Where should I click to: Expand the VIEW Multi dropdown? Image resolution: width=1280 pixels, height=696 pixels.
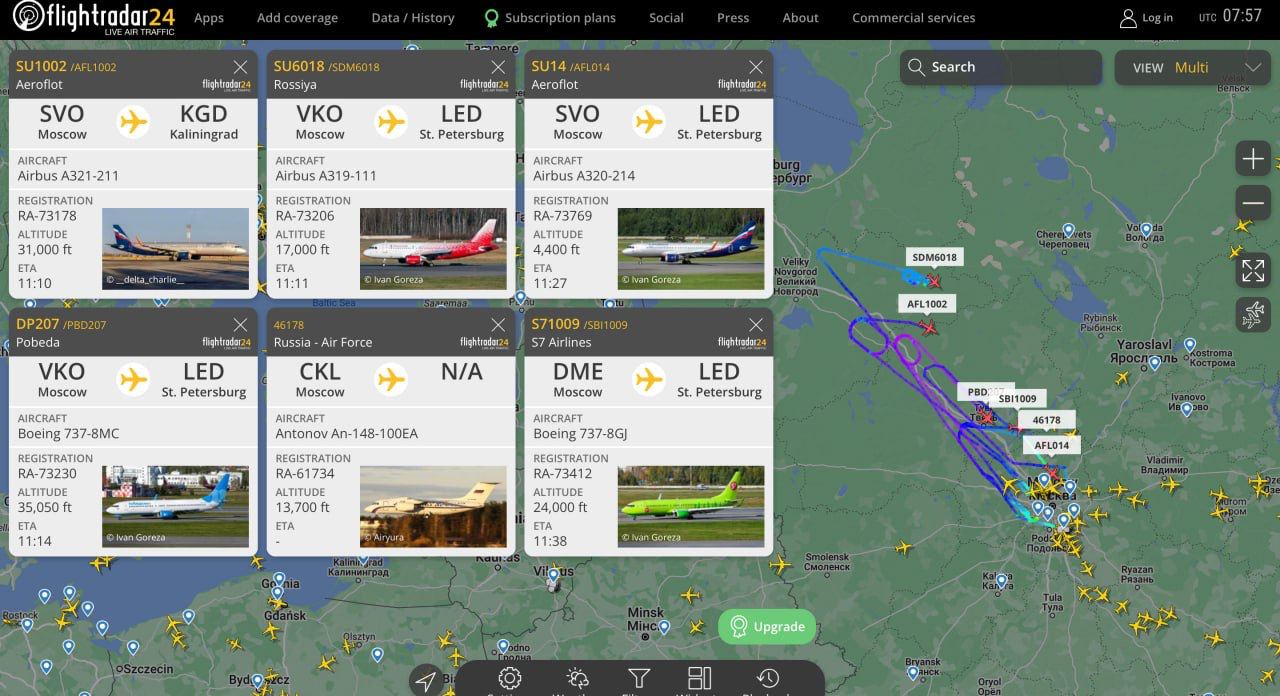(1193, 67)
